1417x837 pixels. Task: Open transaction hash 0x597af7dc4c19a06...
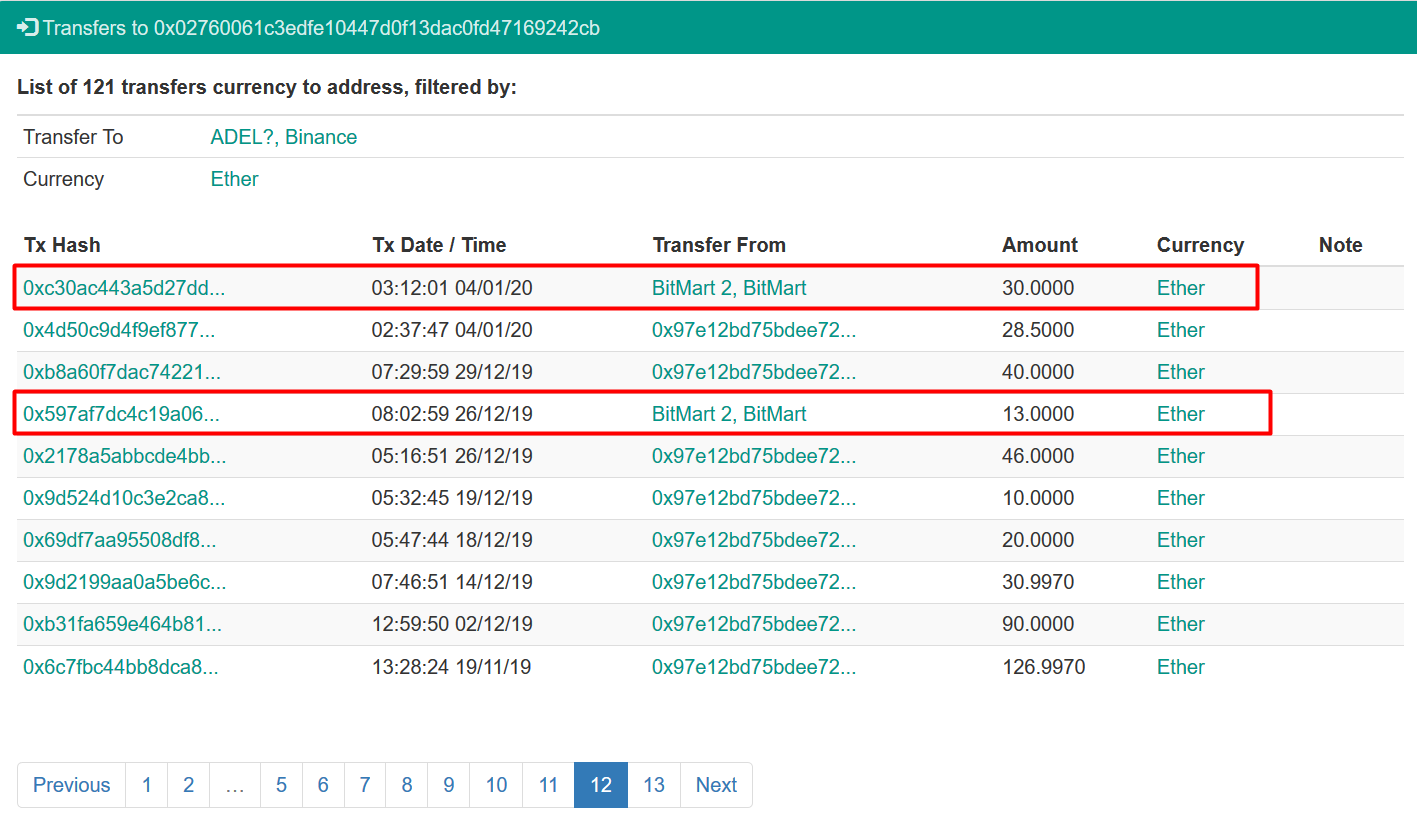121,414
